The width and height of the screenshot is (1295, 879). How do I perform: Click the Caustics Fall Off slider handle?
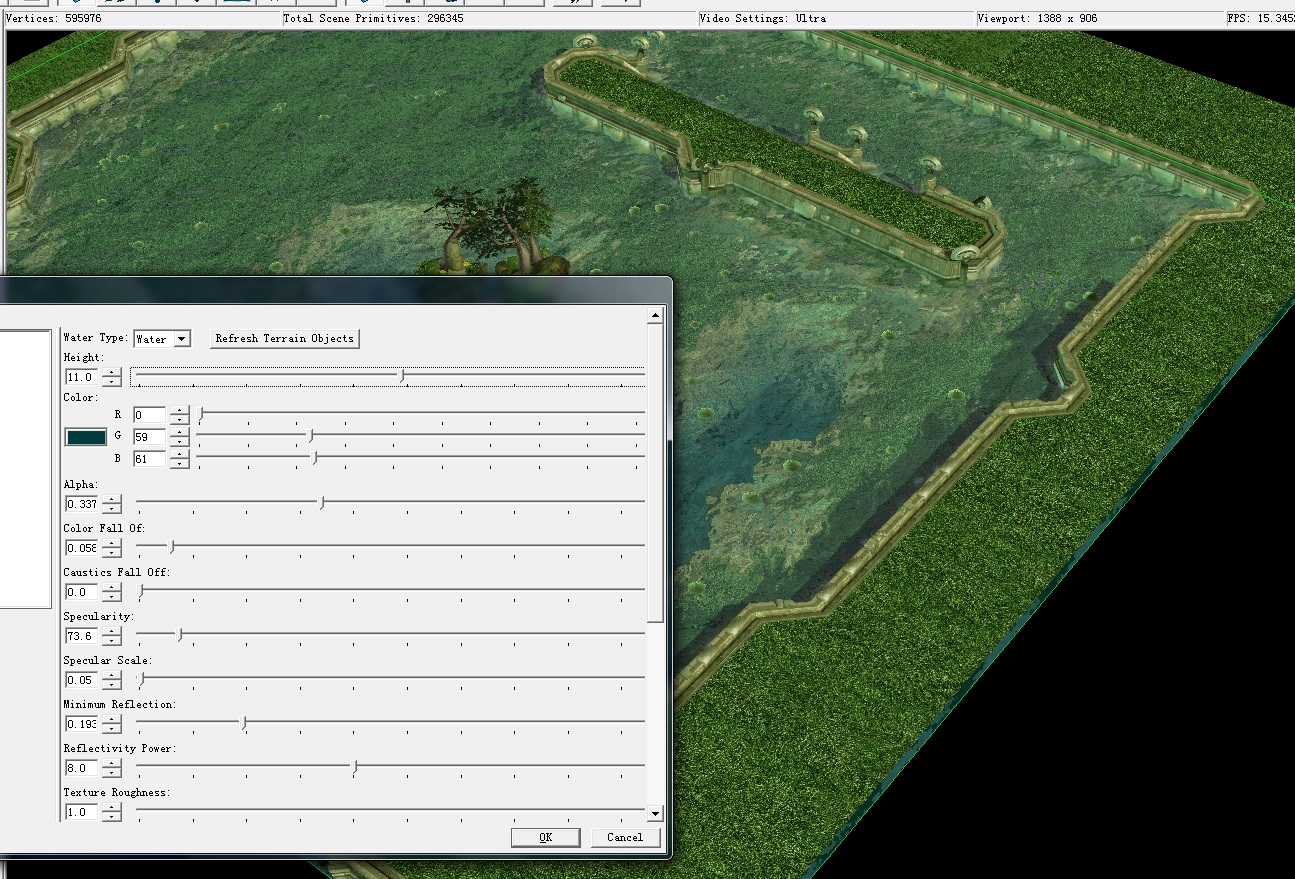(141, 590)
